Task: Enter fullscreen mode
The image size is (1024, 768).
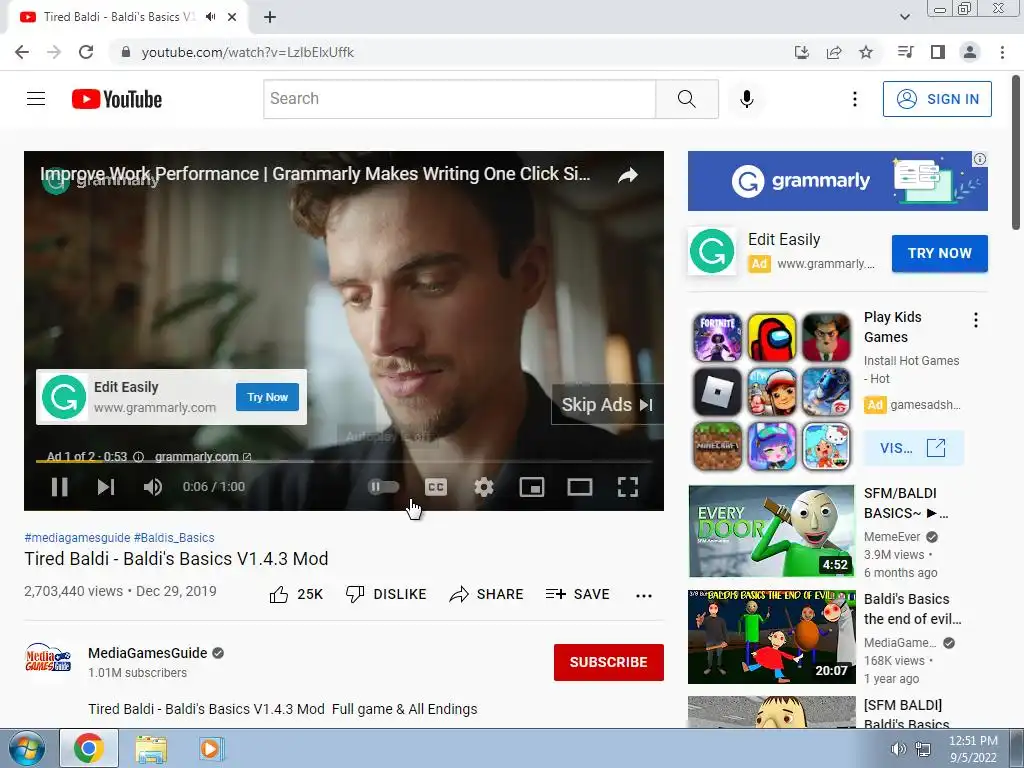Action: (628, 487)
